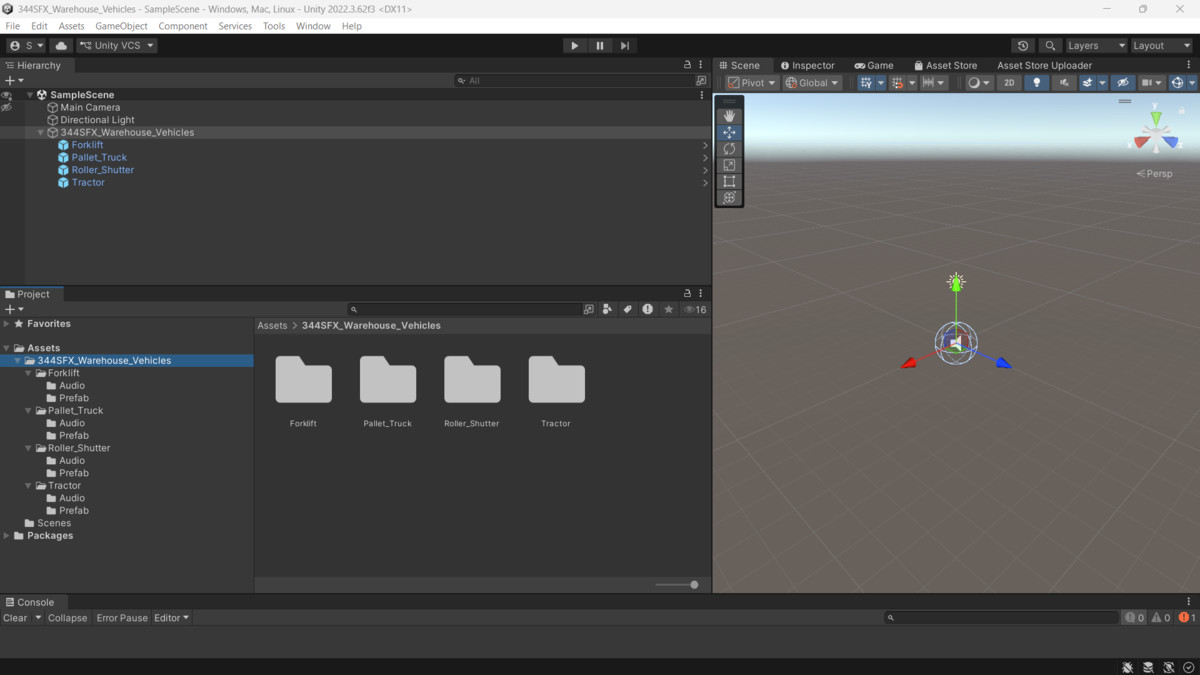Select the Rect tool in Scene

(x=729, y=181)
